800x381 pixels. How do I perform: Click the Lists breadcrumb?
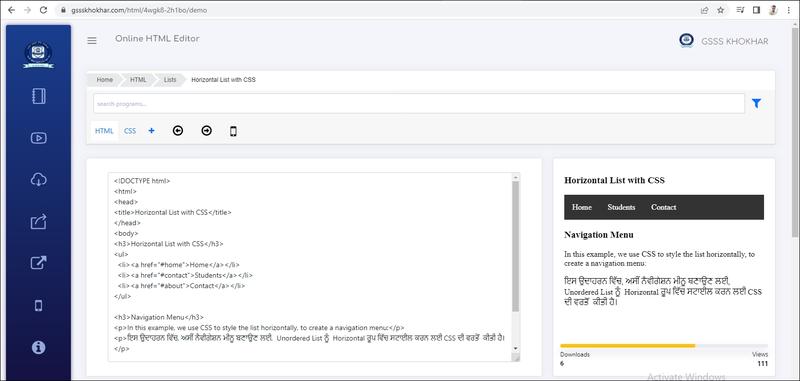click(x=170, y=80)
